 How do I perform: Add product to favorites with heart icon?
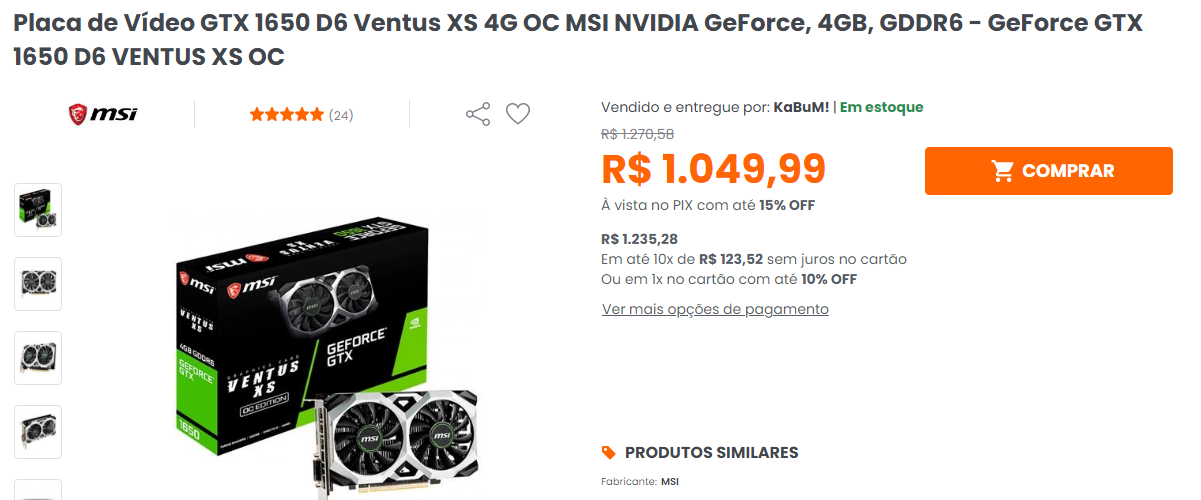(x=517, y=114)
